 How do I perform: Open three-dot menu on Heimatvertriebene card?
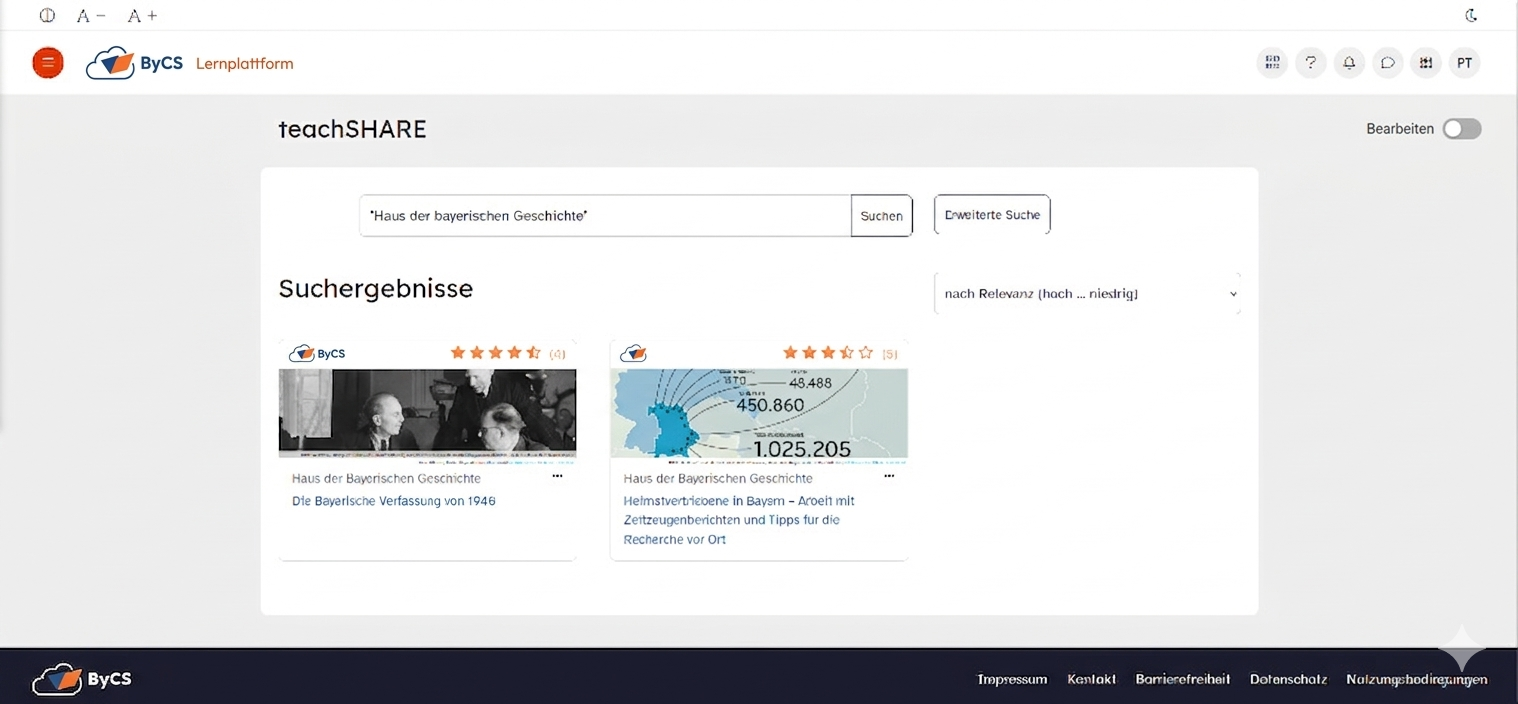pyautogui.click(x=889, y=477)
